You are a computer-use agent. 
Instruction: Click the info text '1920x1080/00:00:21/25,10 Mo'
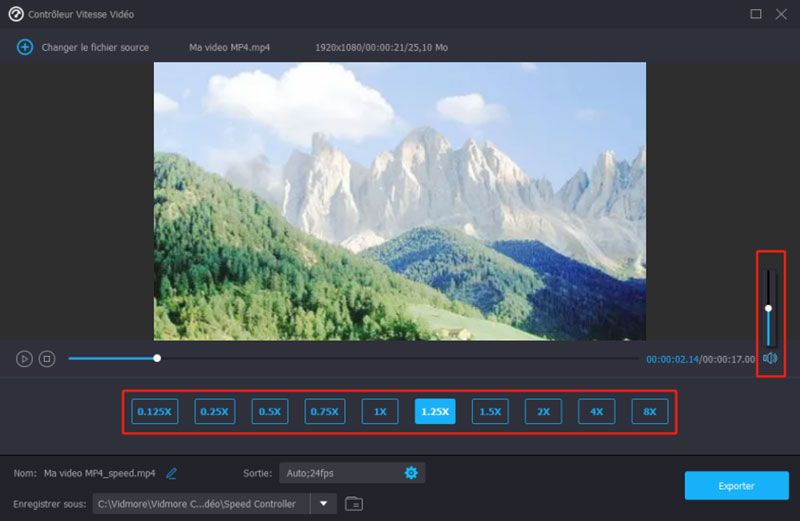click(x=381, y=47)
